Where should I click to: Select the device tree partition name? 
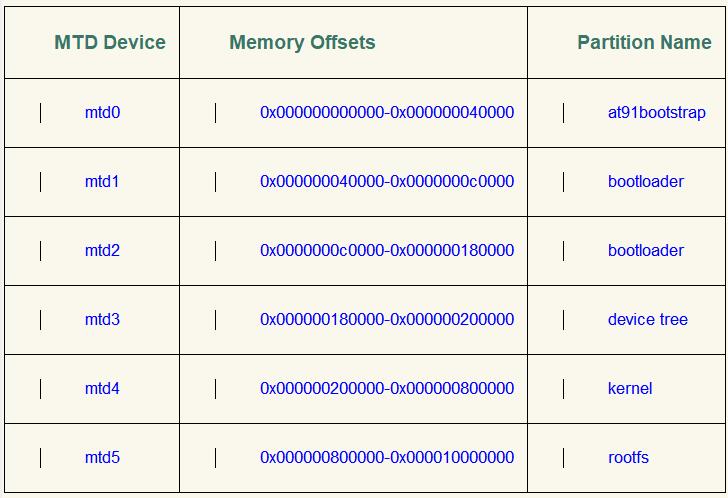tap(647, 320)
